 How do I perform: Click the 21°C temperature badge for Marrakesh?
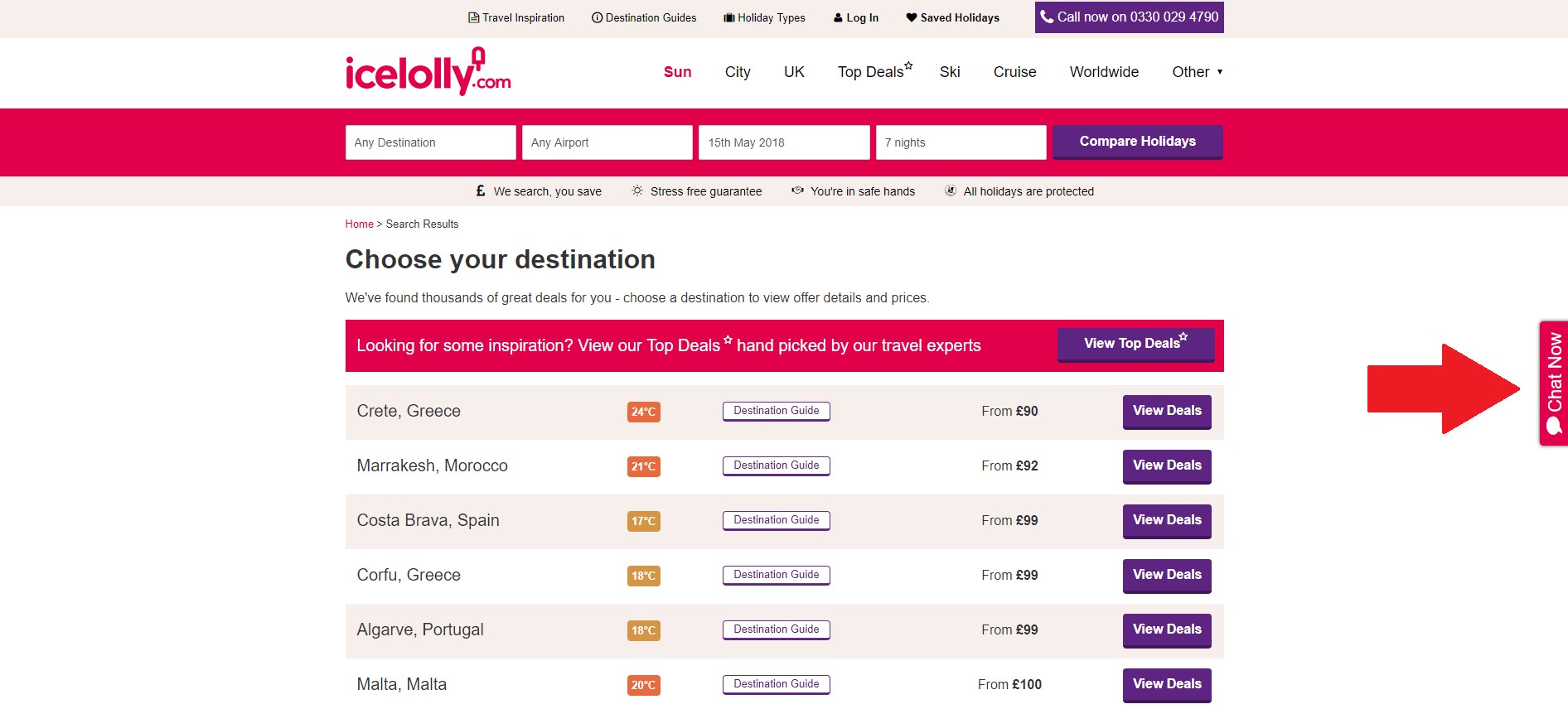(x=644, y=466)
